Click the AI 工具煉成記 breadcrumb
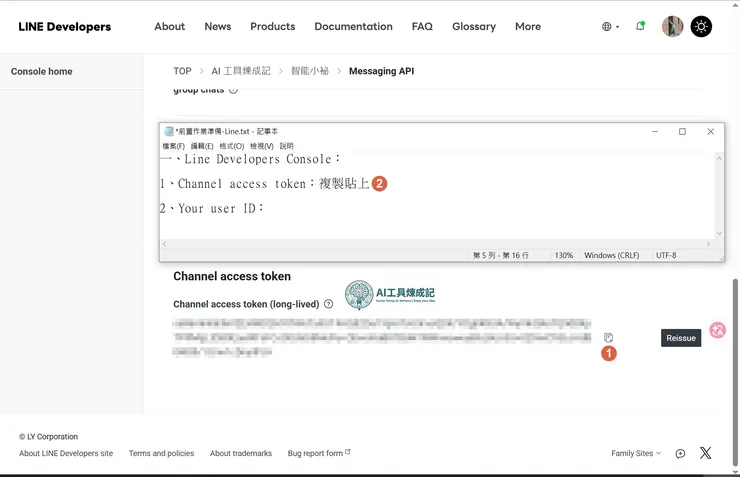 241,71
